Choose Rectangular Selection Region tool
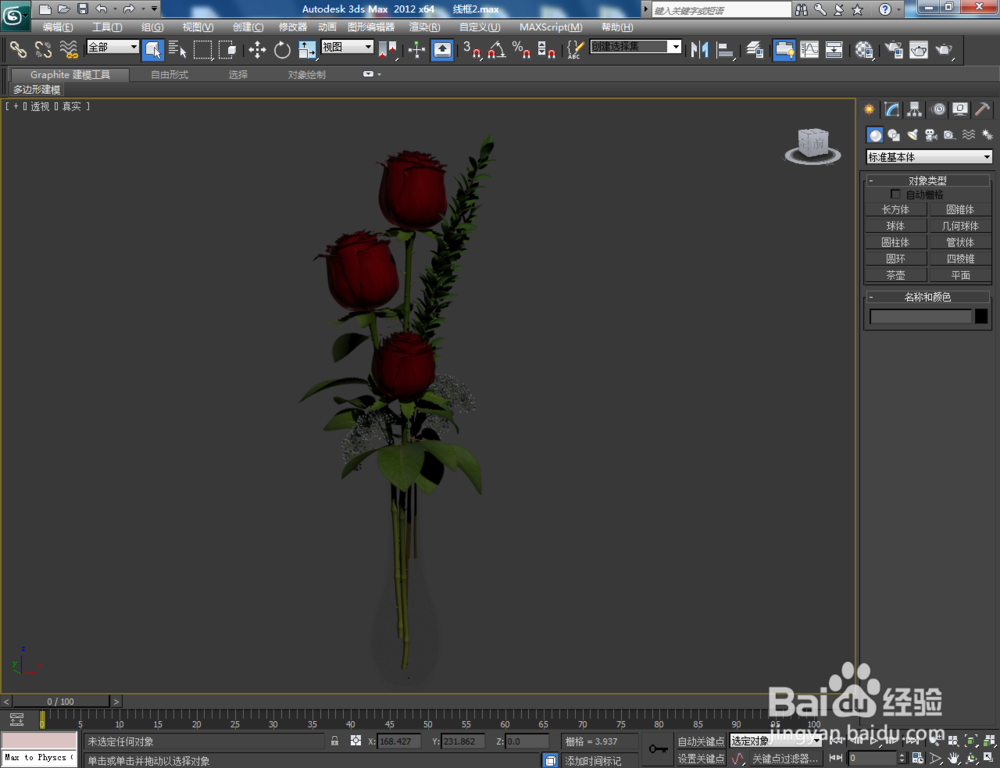 tap(203, 49)
